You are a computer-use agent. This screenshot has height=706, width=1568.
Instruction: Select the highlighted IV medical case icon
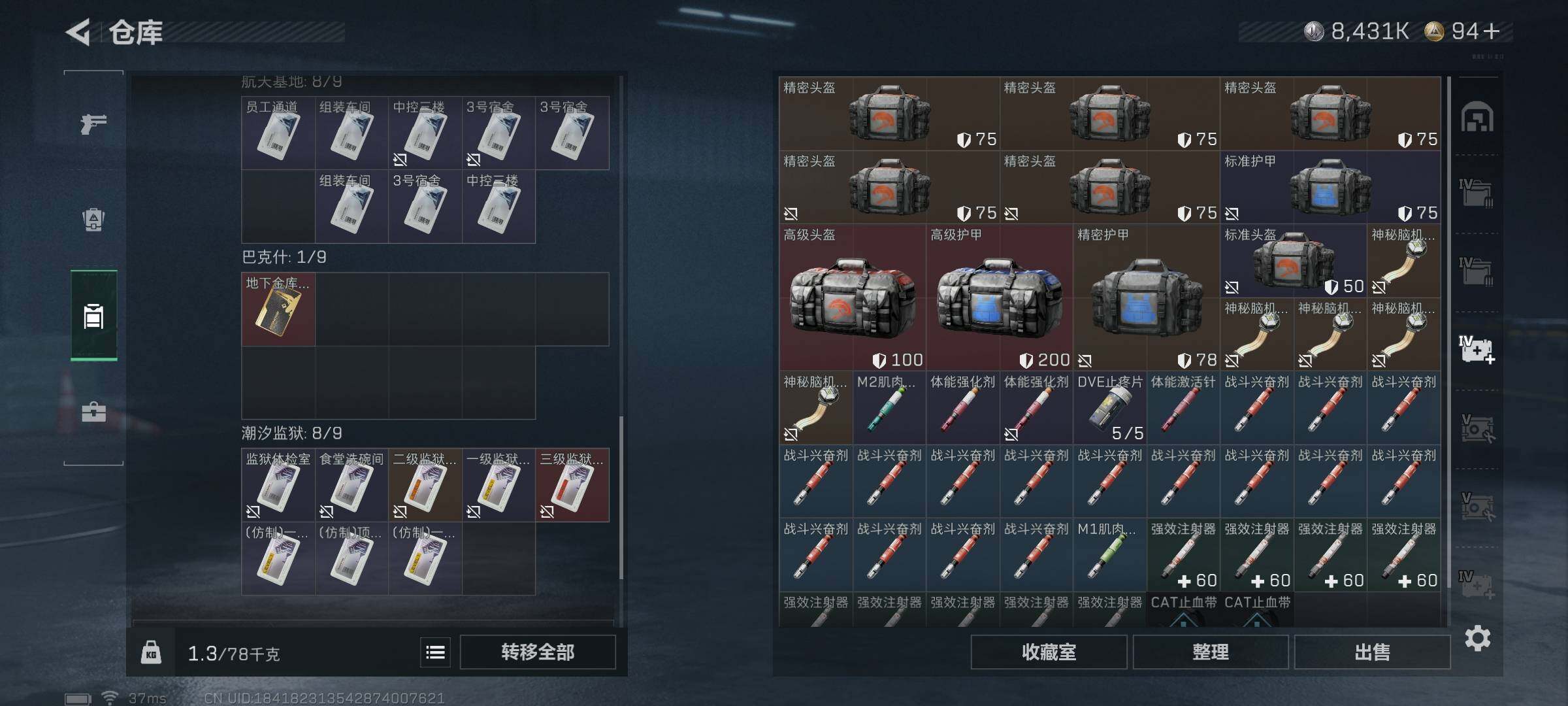[x=1477, y=349]
